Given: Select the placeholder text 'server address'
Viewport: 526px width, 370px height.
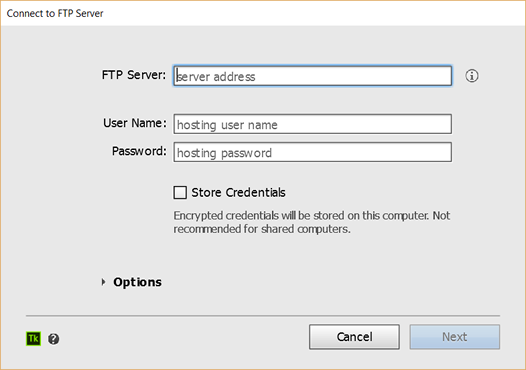Looking at the screenshot, I should pyautogui.click(x=216, y=77).
